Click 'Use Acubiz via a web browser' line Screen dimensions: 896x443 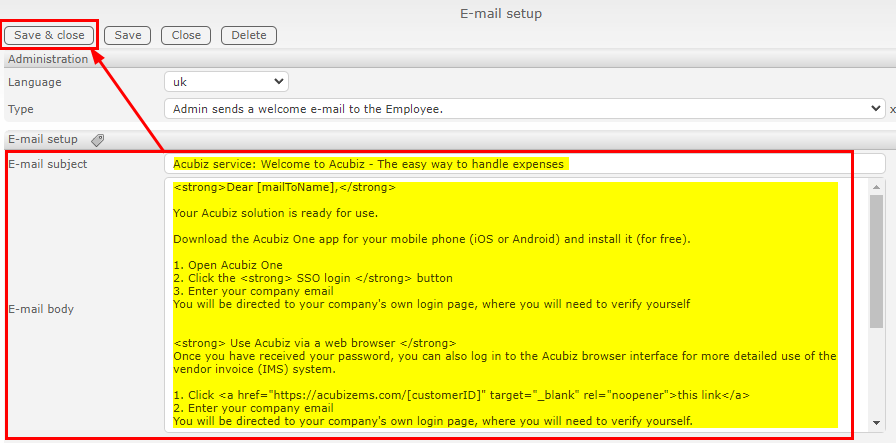pos(315,343)
